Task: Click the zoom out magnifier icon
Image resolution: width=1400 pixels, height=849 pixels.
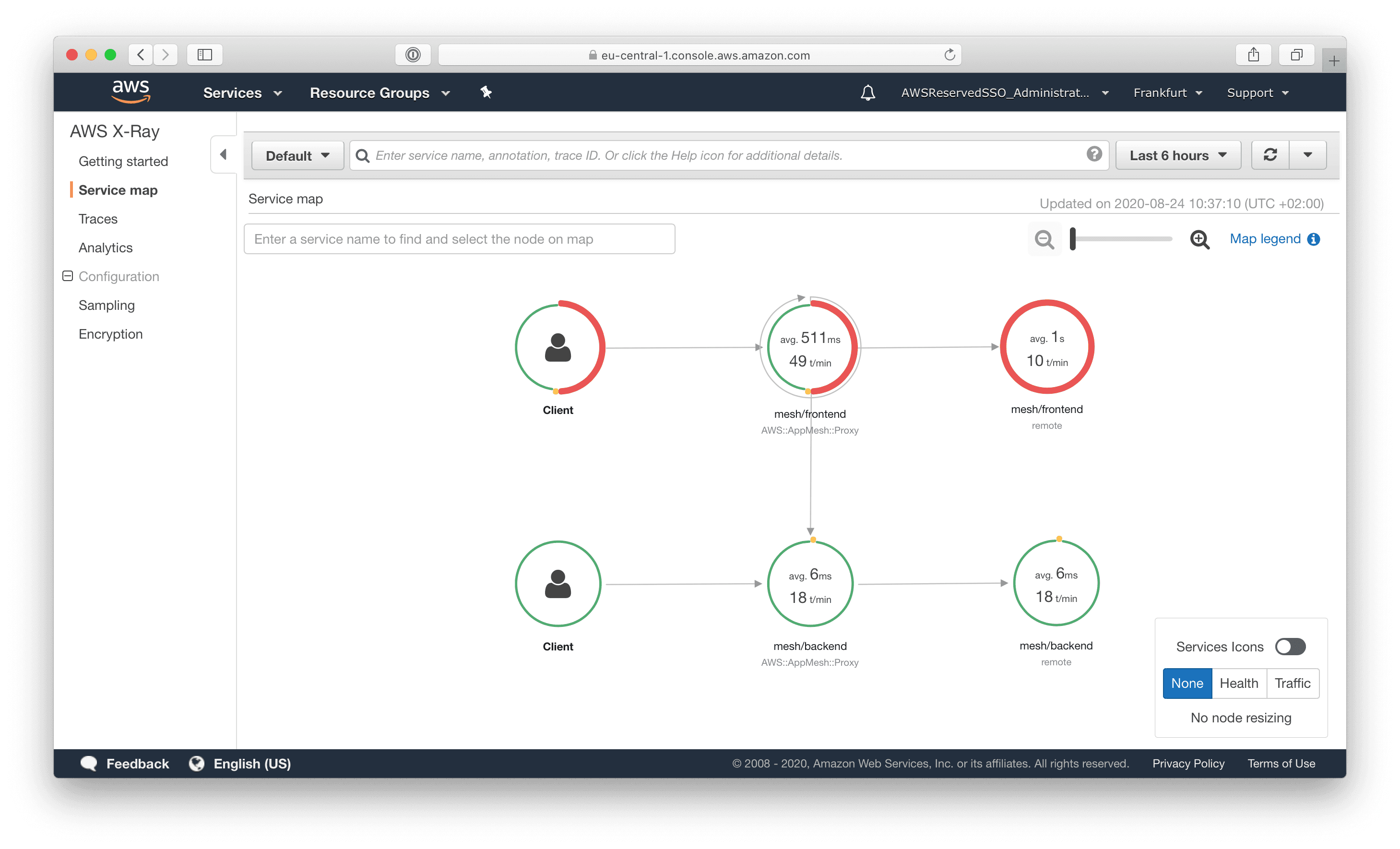Action: (1044, 239)
